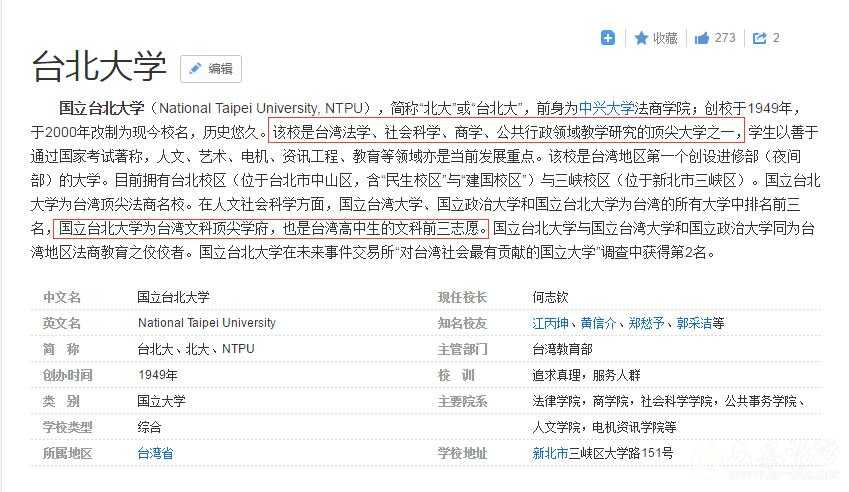Click the share count number 2

click(x=776, y=38)
